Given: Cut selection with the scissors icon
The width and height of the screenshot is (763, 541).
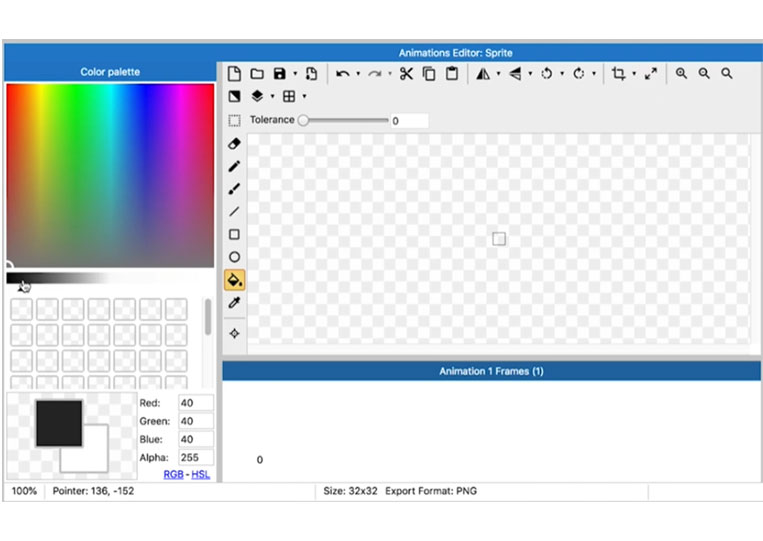Looking at the screenshot, I should click(x=406, y=73).
